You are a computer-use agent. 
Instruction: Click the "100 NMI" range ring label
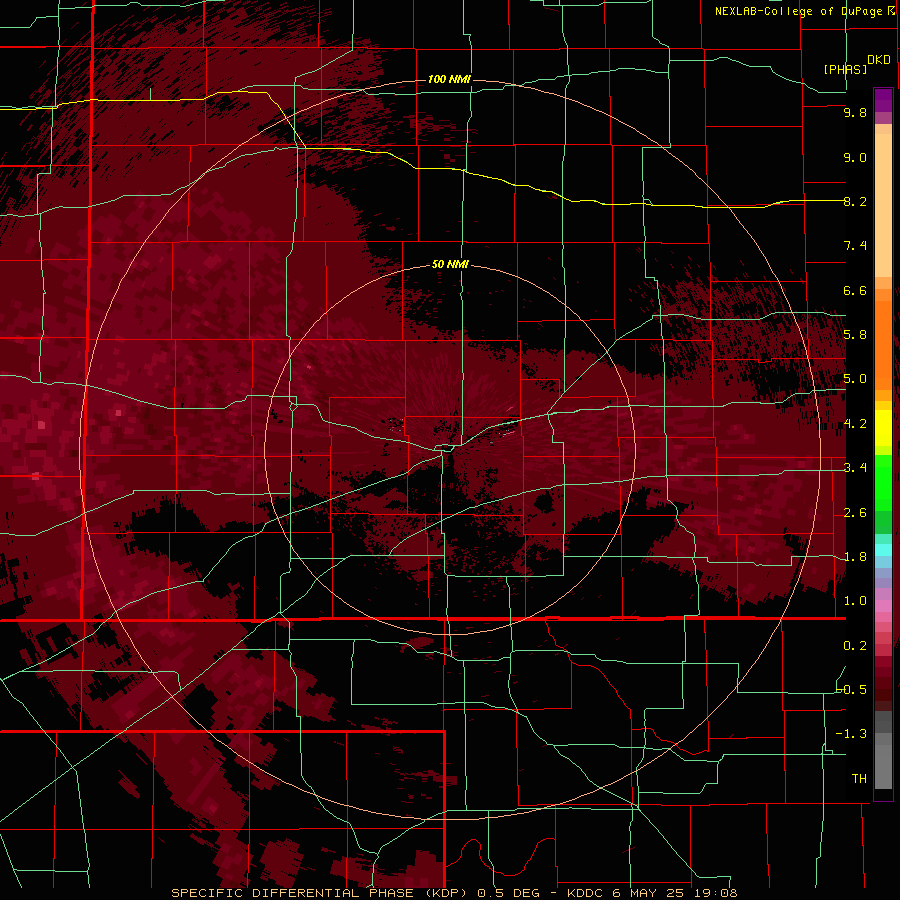click(x=449, y=79)
